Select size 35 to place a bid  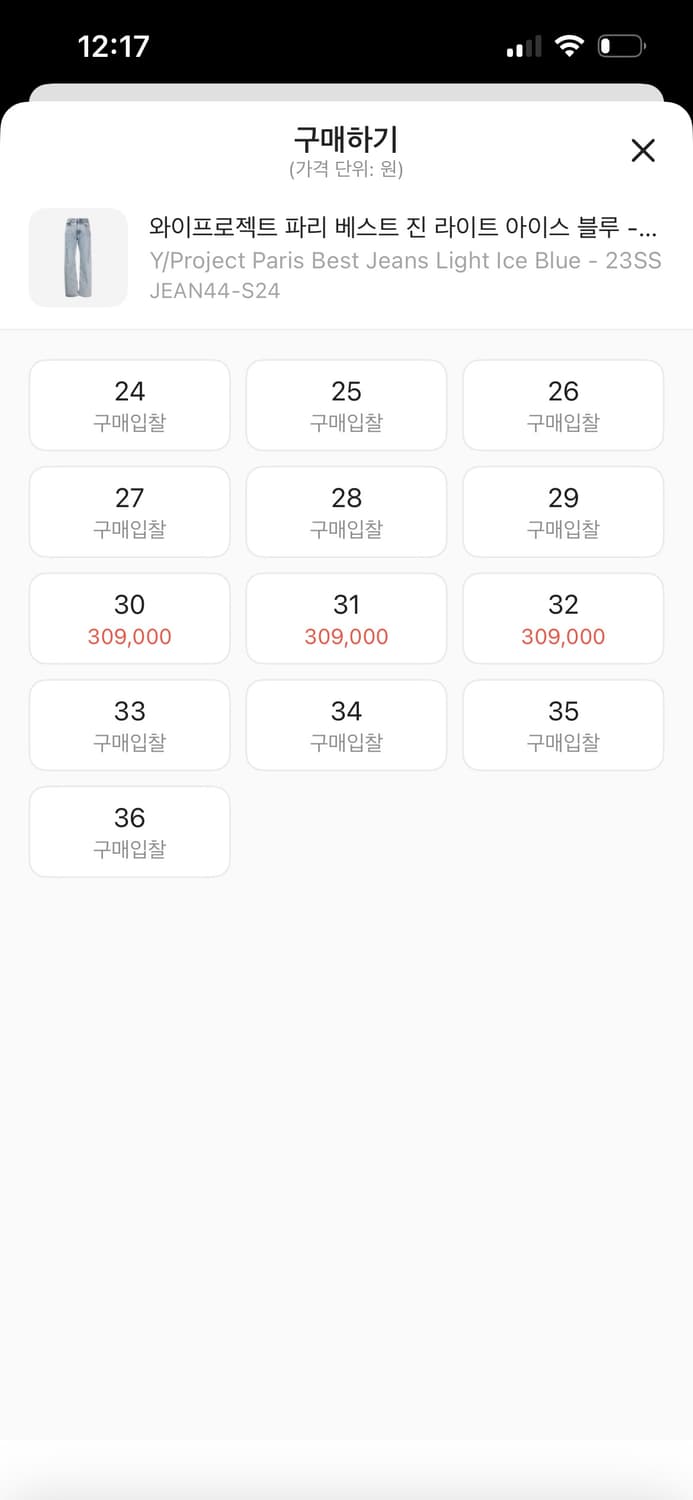pyautogui.click(x=562, y=724)
